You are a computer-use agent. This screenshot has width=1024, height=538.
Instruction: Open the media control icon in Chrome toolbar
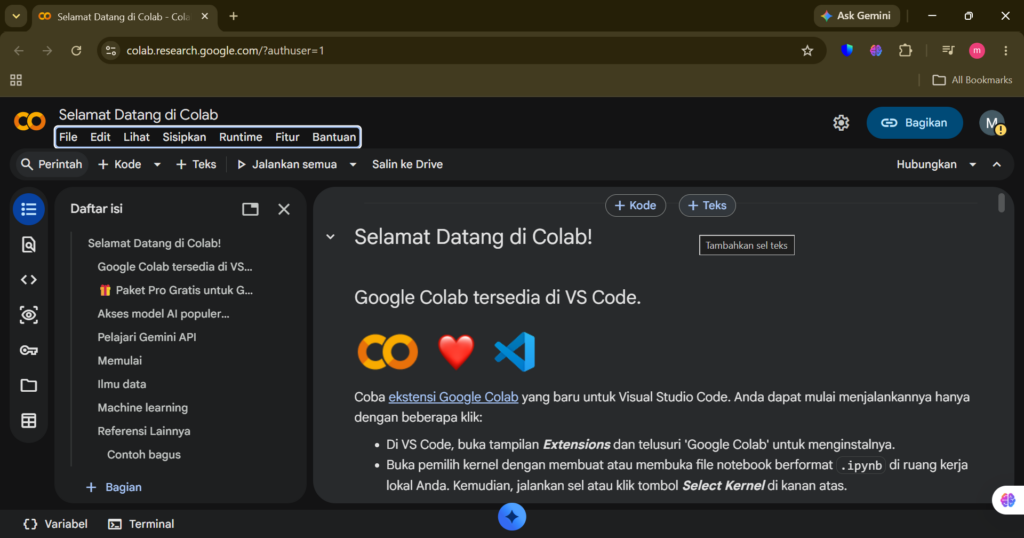948,50
